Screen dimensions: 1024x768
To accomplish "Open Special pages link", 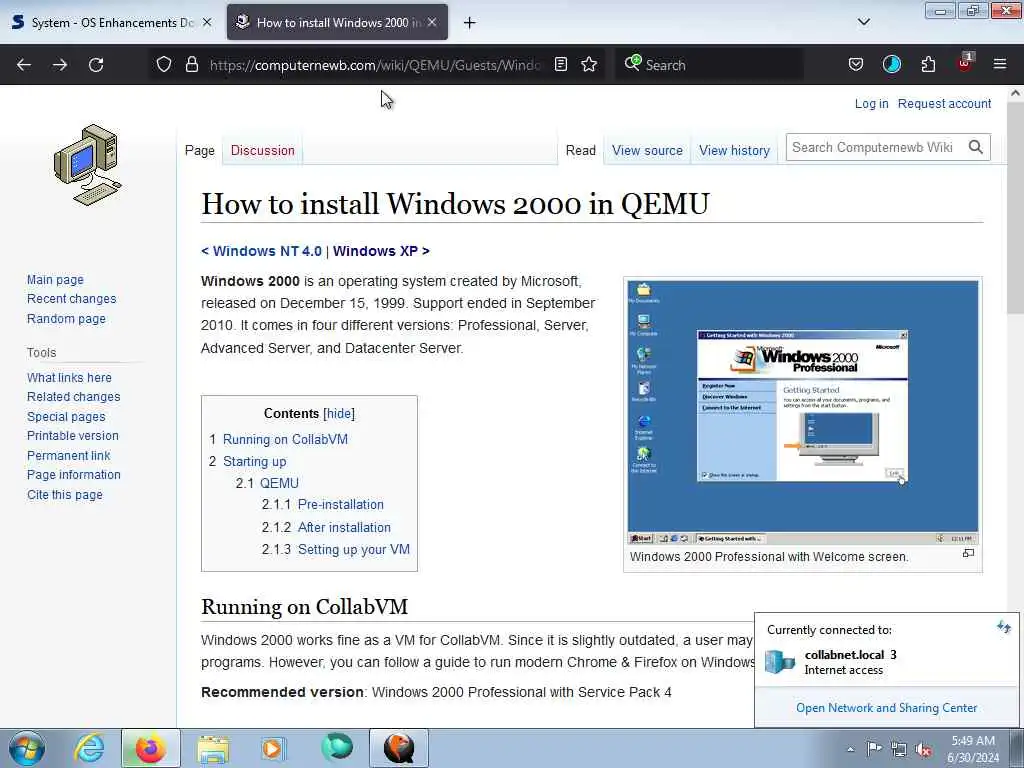I will click(66, 417).
